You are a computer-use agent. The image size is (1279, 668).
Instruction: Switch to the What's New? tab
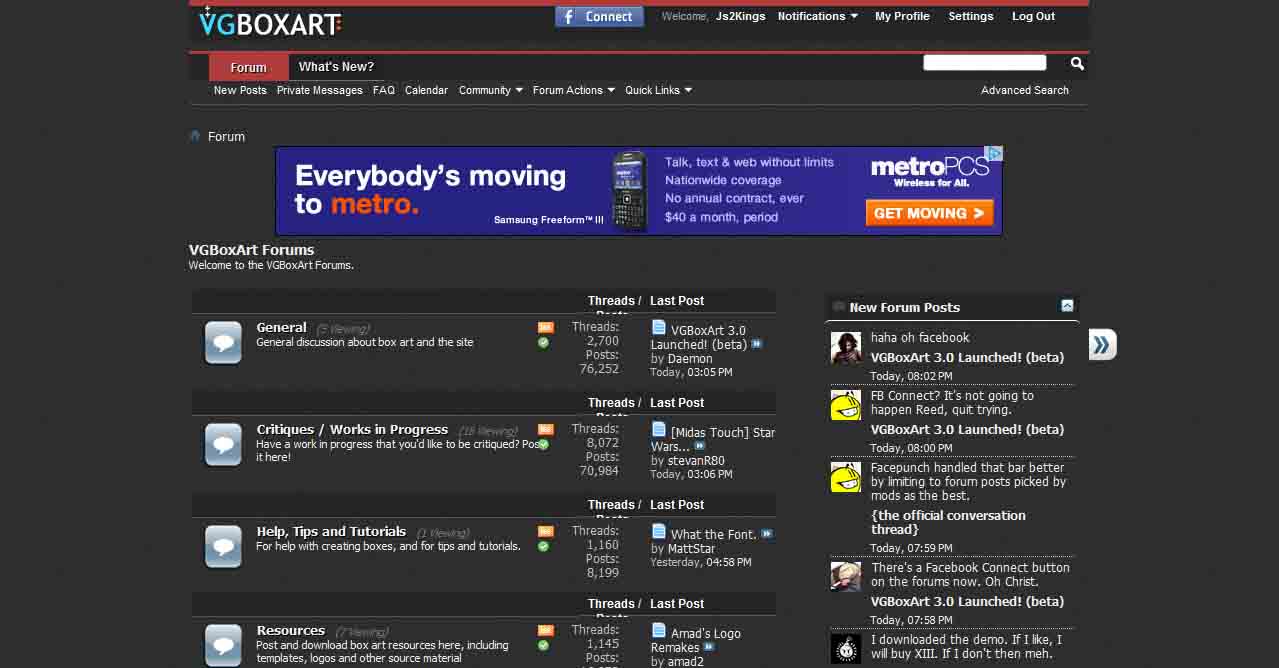pos(336,67)
